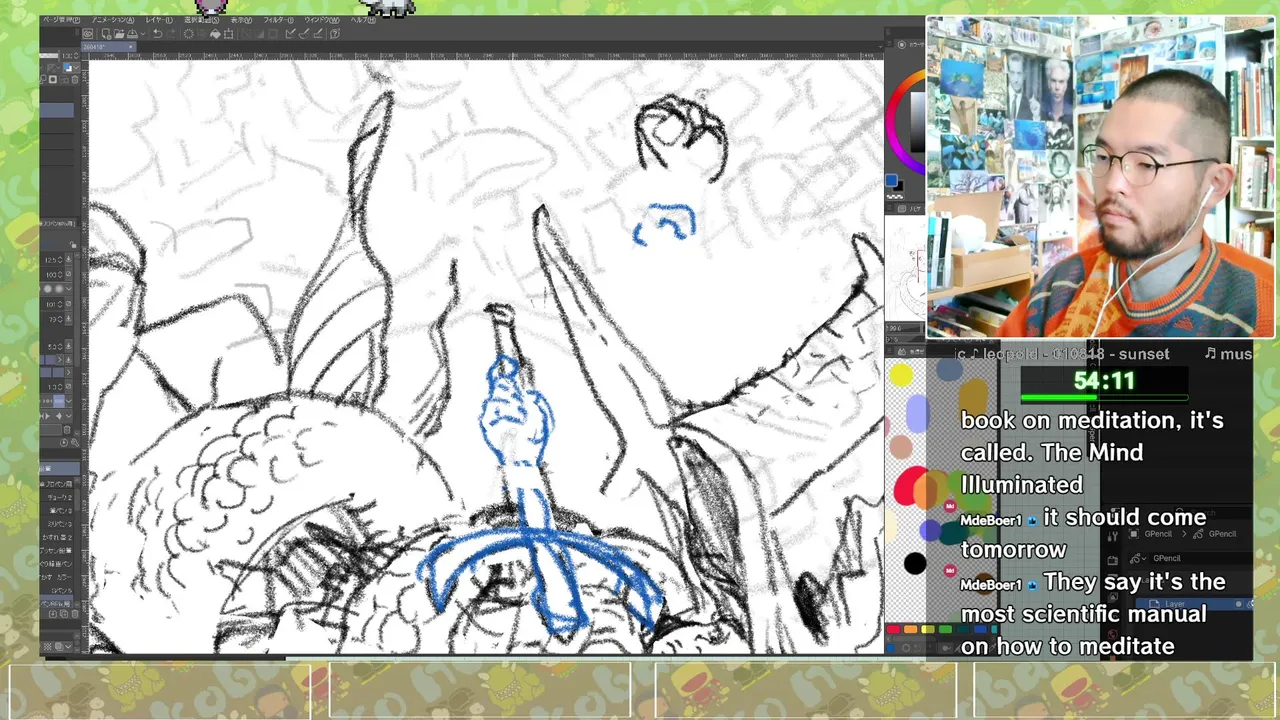Viewport: 1280px width, 720px height.
Task: Click the Clear layer toolbar icon
Action: click(x=189, y=34)
